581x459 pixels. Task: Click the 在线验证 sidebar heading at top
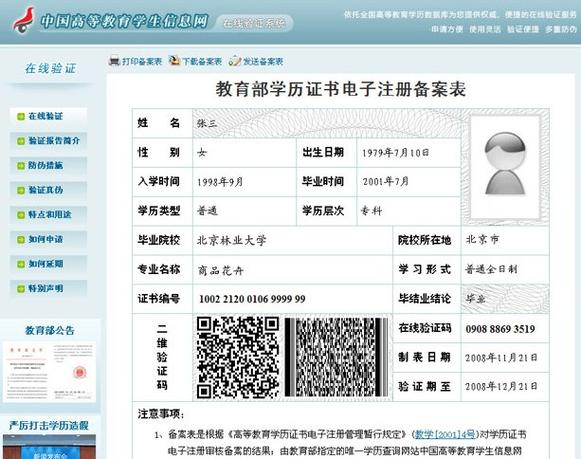click(x=50, y=68)
